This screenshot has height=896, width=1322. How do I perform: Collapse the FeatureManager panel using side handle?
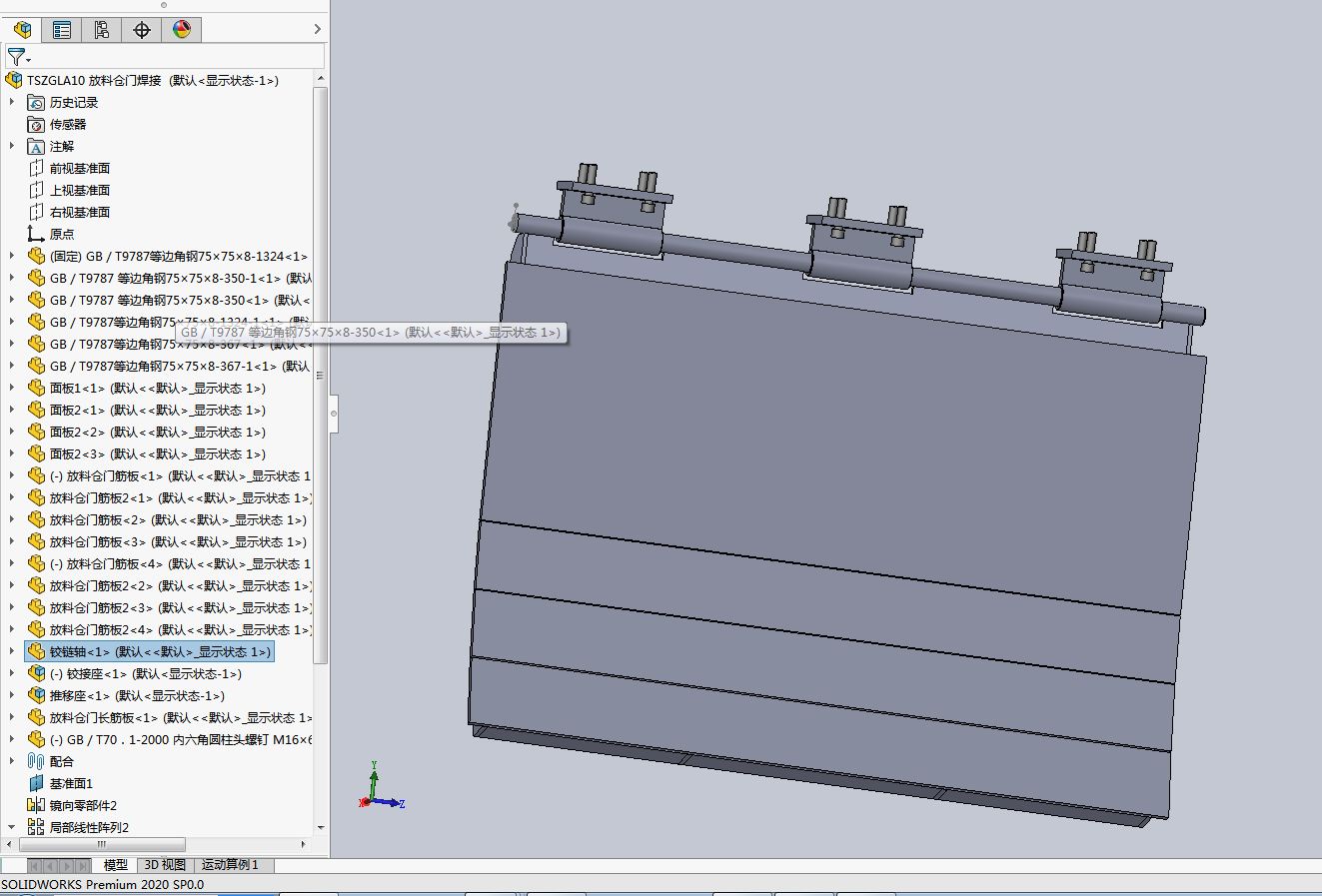click(x=334, y=414)
